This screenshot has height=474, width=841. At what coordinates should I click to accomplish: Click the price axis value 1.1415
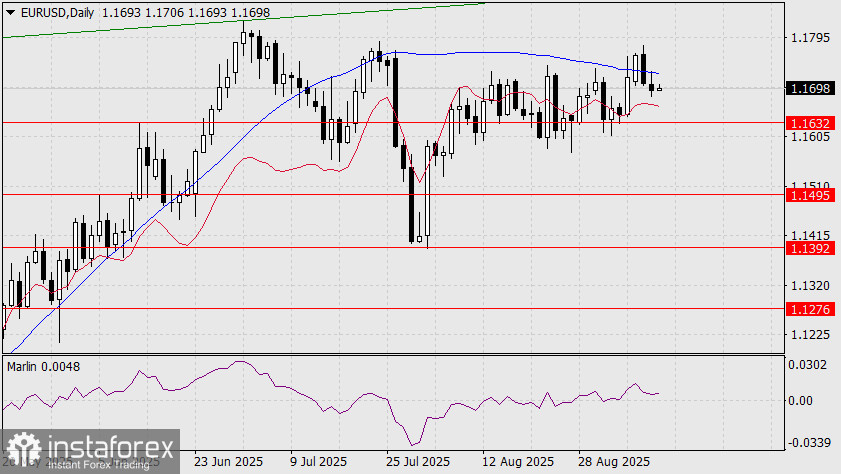pos(810,235)
